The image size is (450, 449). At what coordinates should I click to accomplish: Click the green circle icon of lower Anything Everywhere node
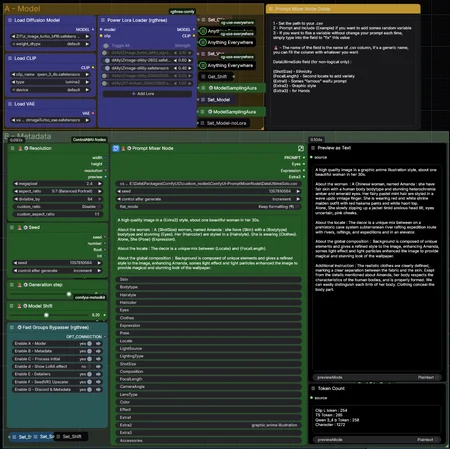pyautogui.click(x=203, y=65)
